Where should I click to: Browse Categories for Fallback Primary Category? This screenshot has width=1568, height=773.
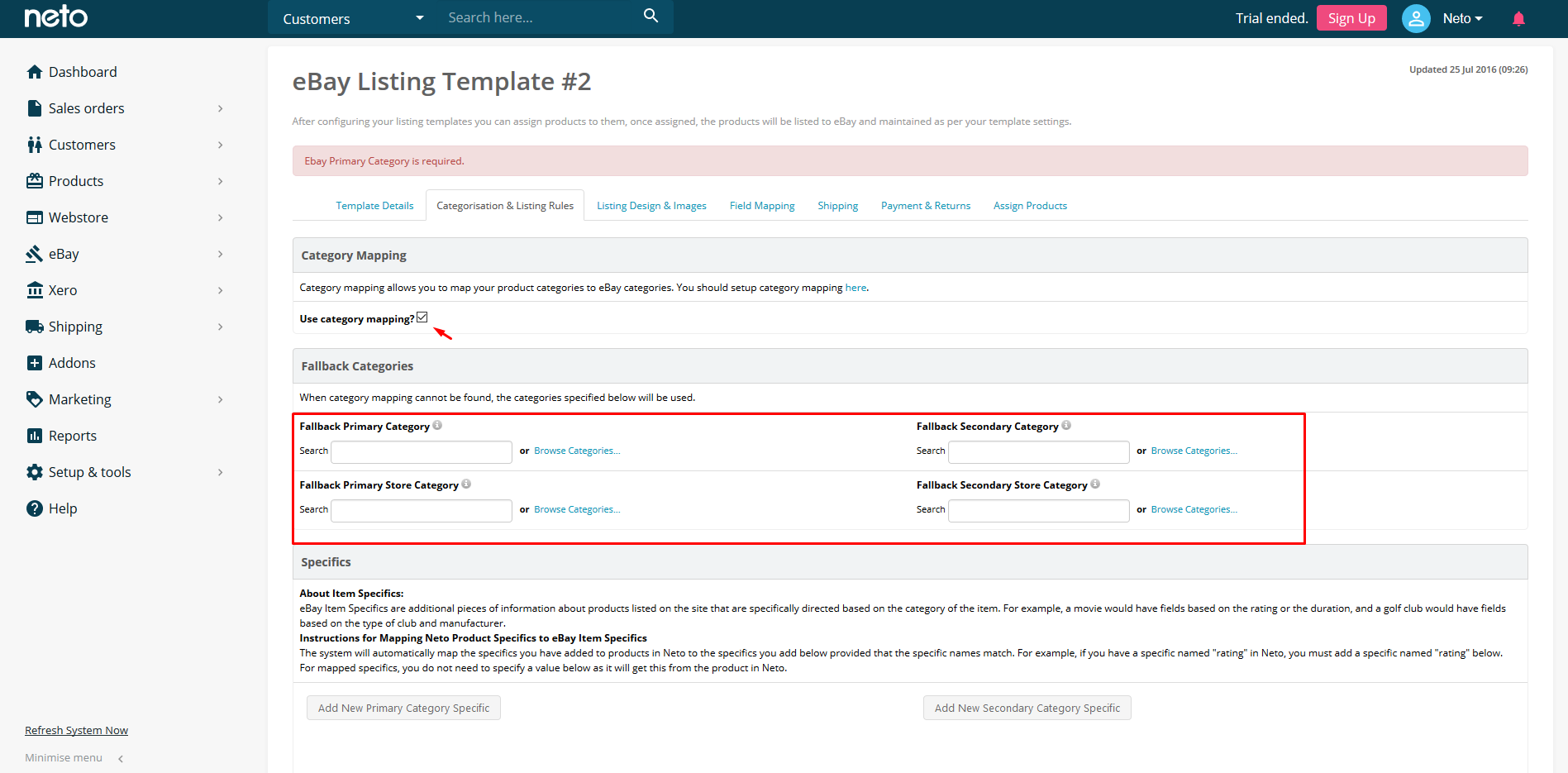point(577,451)
